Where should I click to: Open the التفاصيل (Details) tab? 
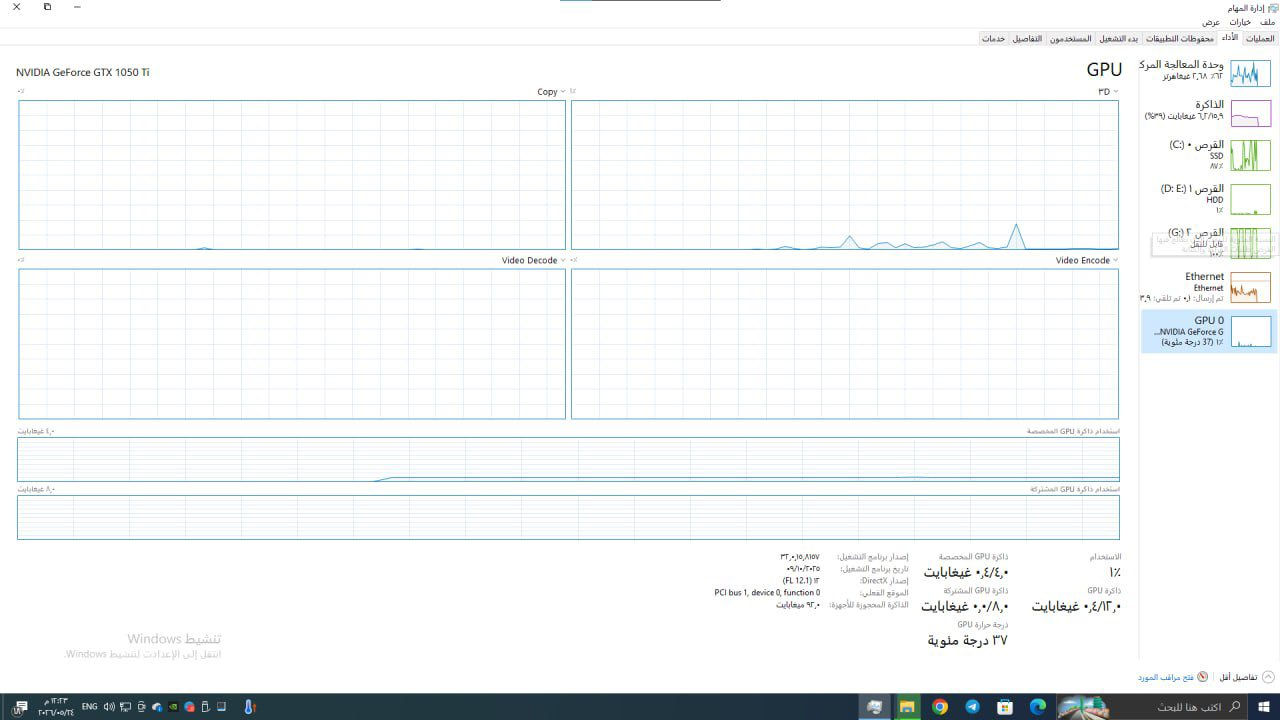click(1027, 38)
